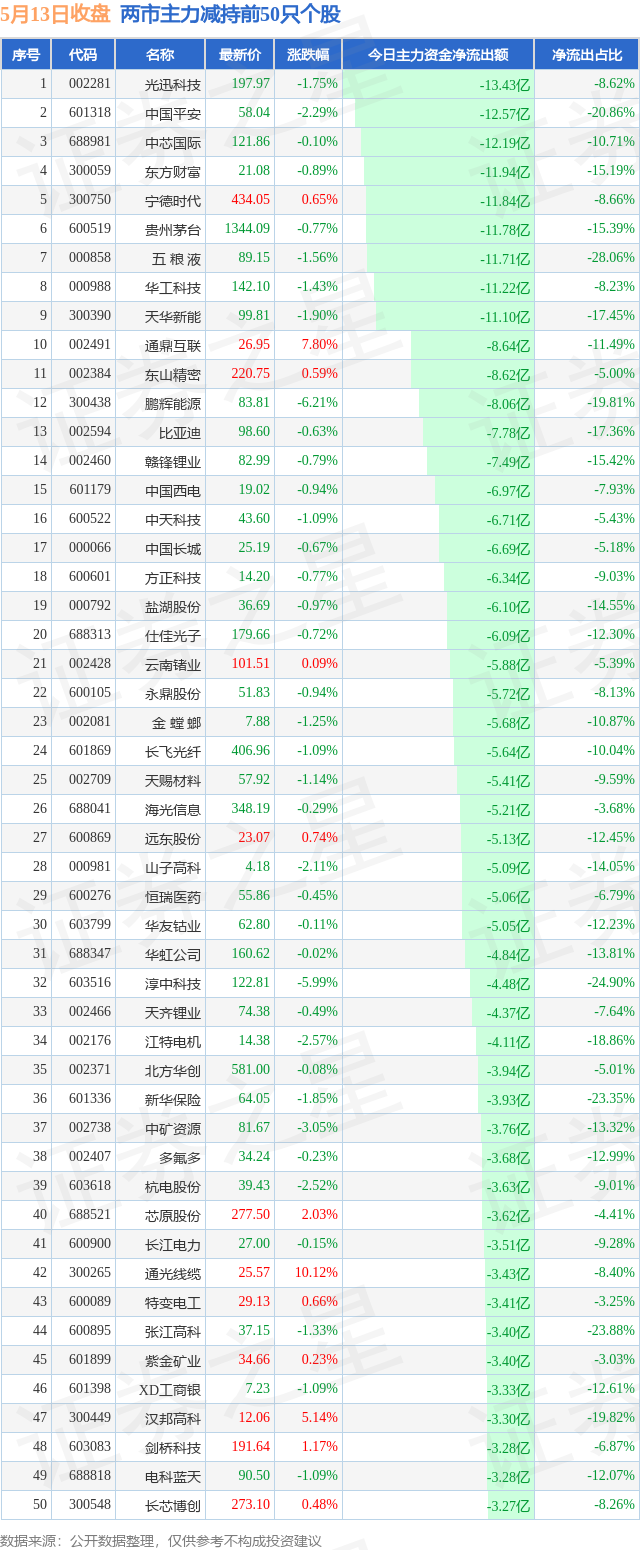Click 宁德时代 price 434.05
640x1550 pixels.
click(250, 200)
